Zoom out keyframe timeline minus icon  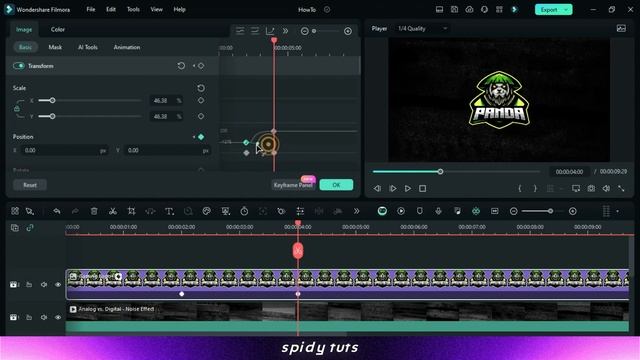tap(304, 31)
